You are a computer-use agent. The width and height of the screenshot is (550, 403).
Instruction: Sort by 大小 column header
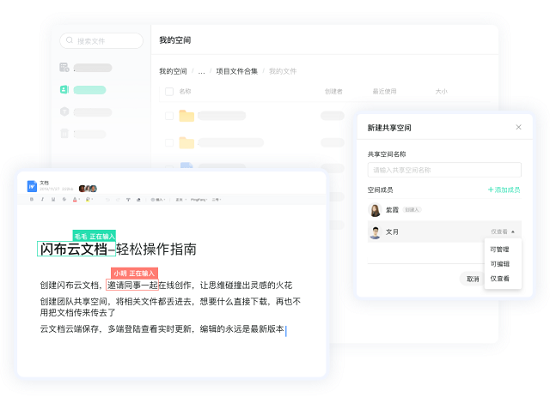[441, 92]
